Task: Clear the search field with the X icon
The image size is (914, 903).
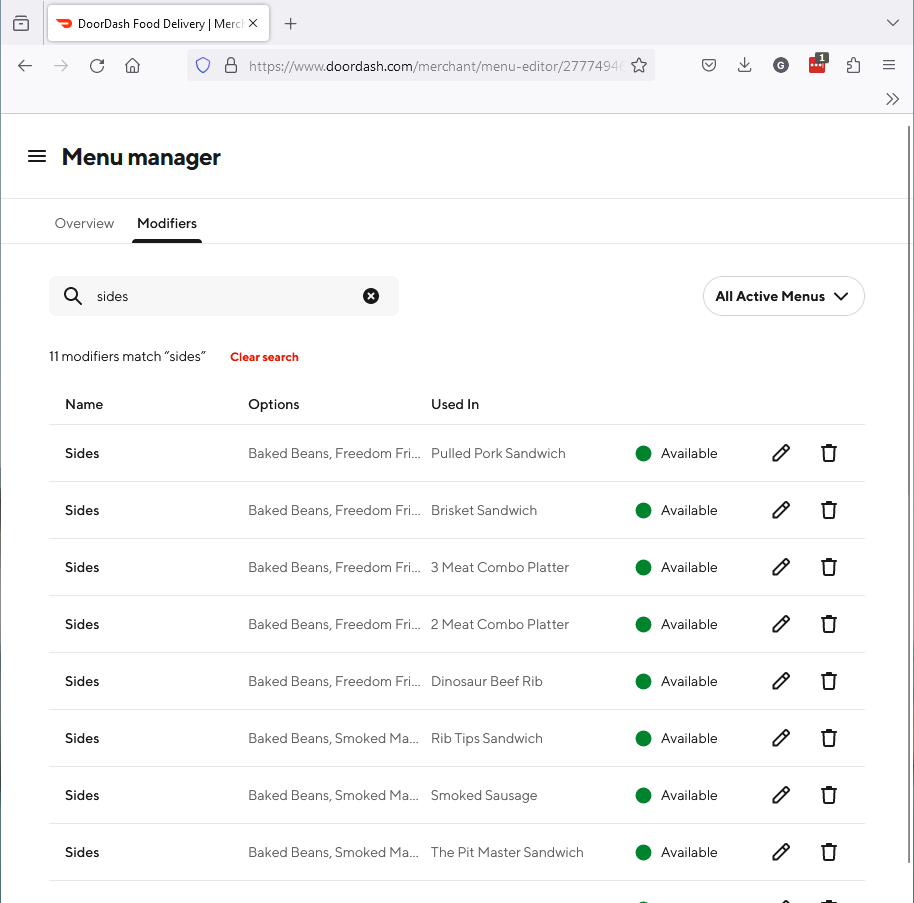Action: 371,296
